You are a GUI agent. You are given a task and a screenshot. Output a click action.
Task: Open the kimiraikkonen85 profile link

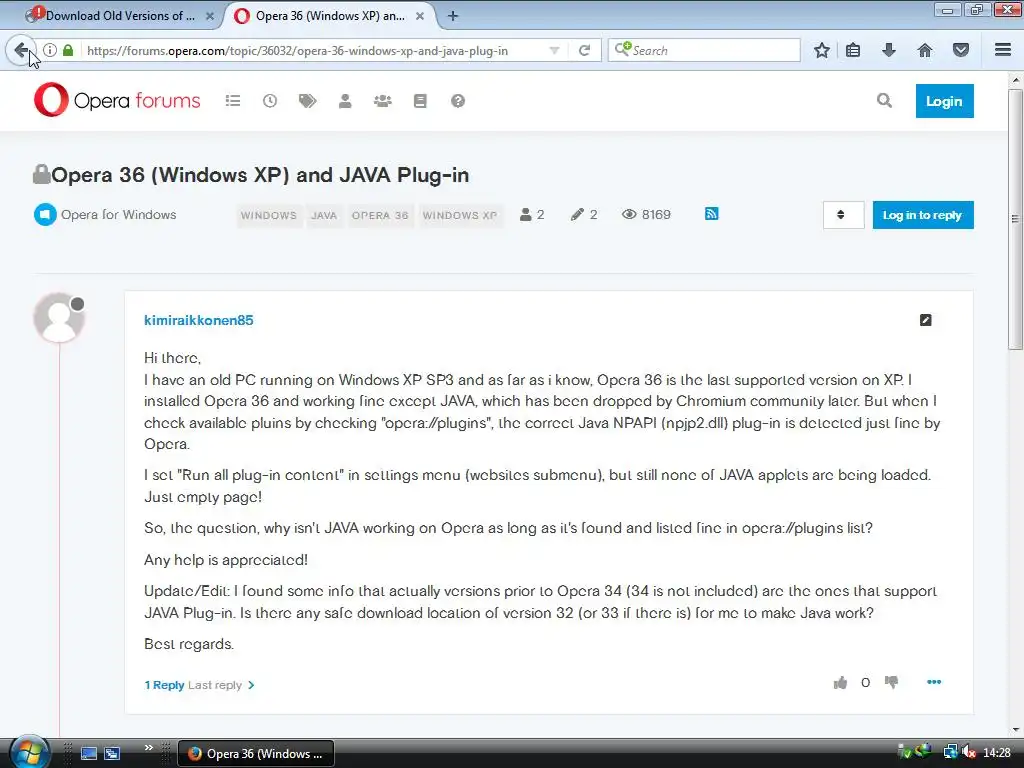tap(199, 320)
